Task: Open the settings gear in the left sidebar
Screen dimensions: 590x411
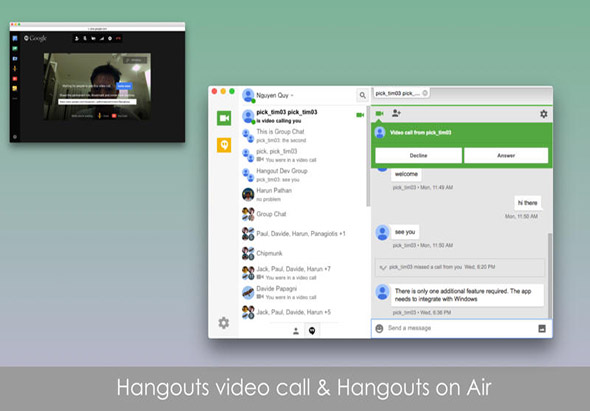Action: coord(224,323)
